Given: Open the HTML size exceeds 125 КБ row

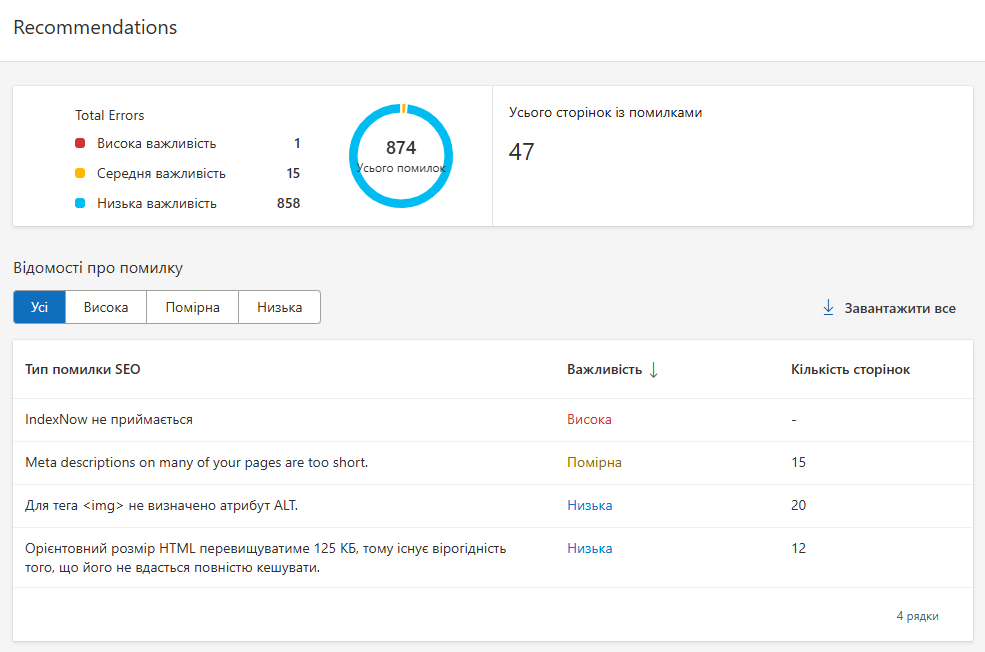Looking at the screenshot, I should tap(265, 558).
